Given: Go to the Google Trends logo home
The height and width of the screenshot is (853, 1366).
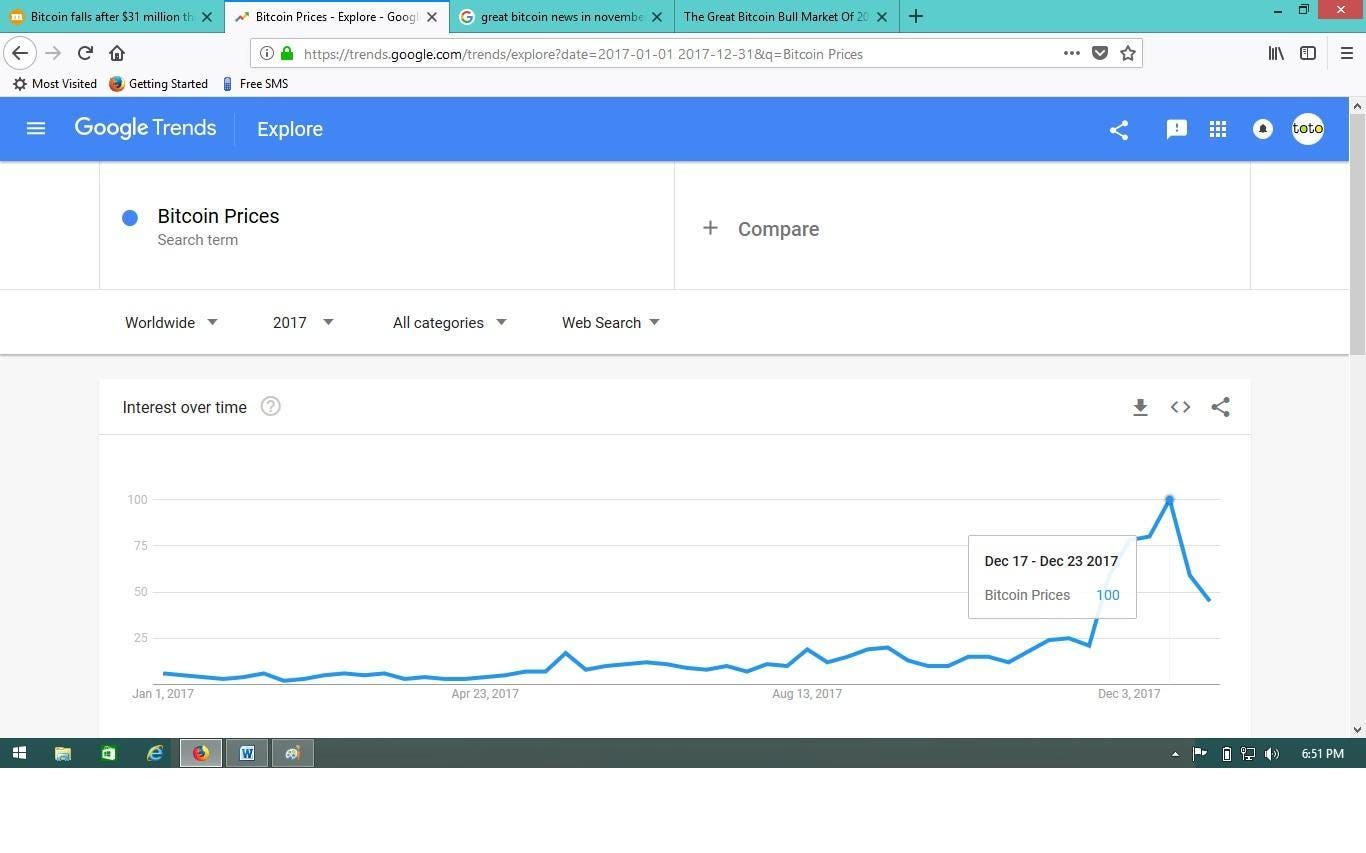Looking at the screenshot, I should [145, 128].
